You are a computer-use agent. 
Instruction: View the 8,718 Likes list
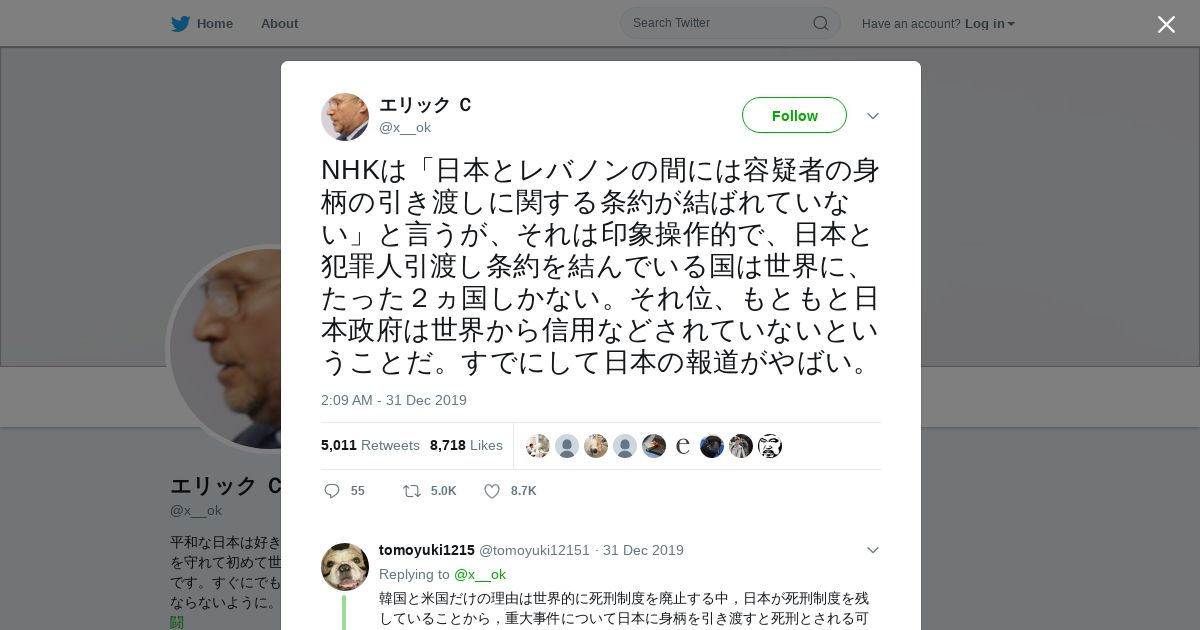466,445
